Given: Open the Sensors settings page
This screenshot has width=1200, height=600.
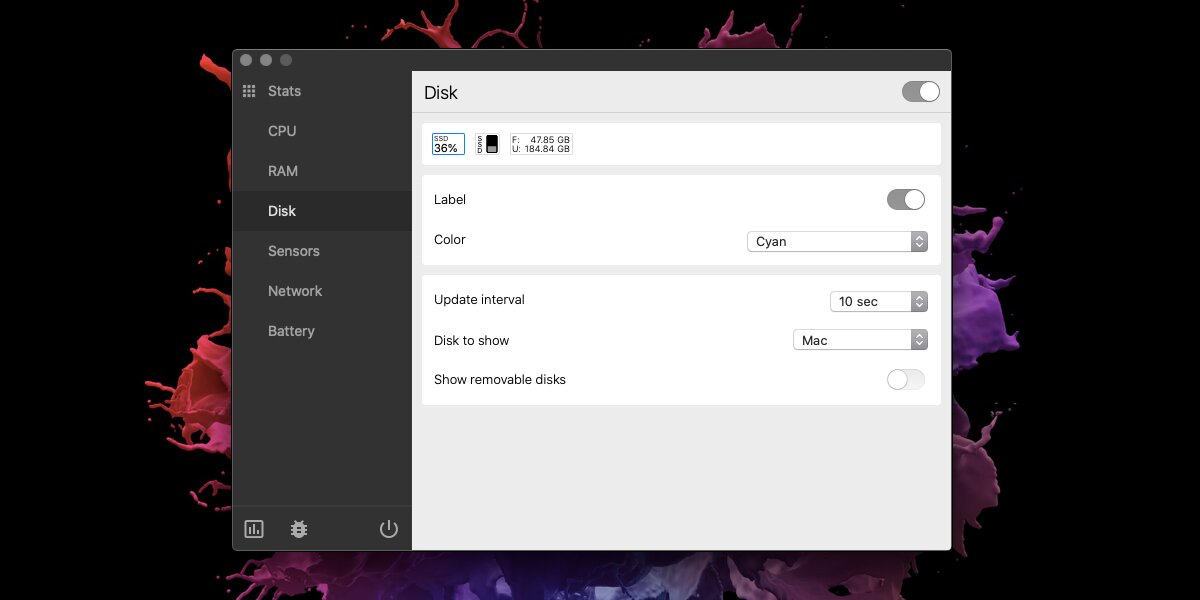Looking at the screenshot, I should (x=294, y=251).
